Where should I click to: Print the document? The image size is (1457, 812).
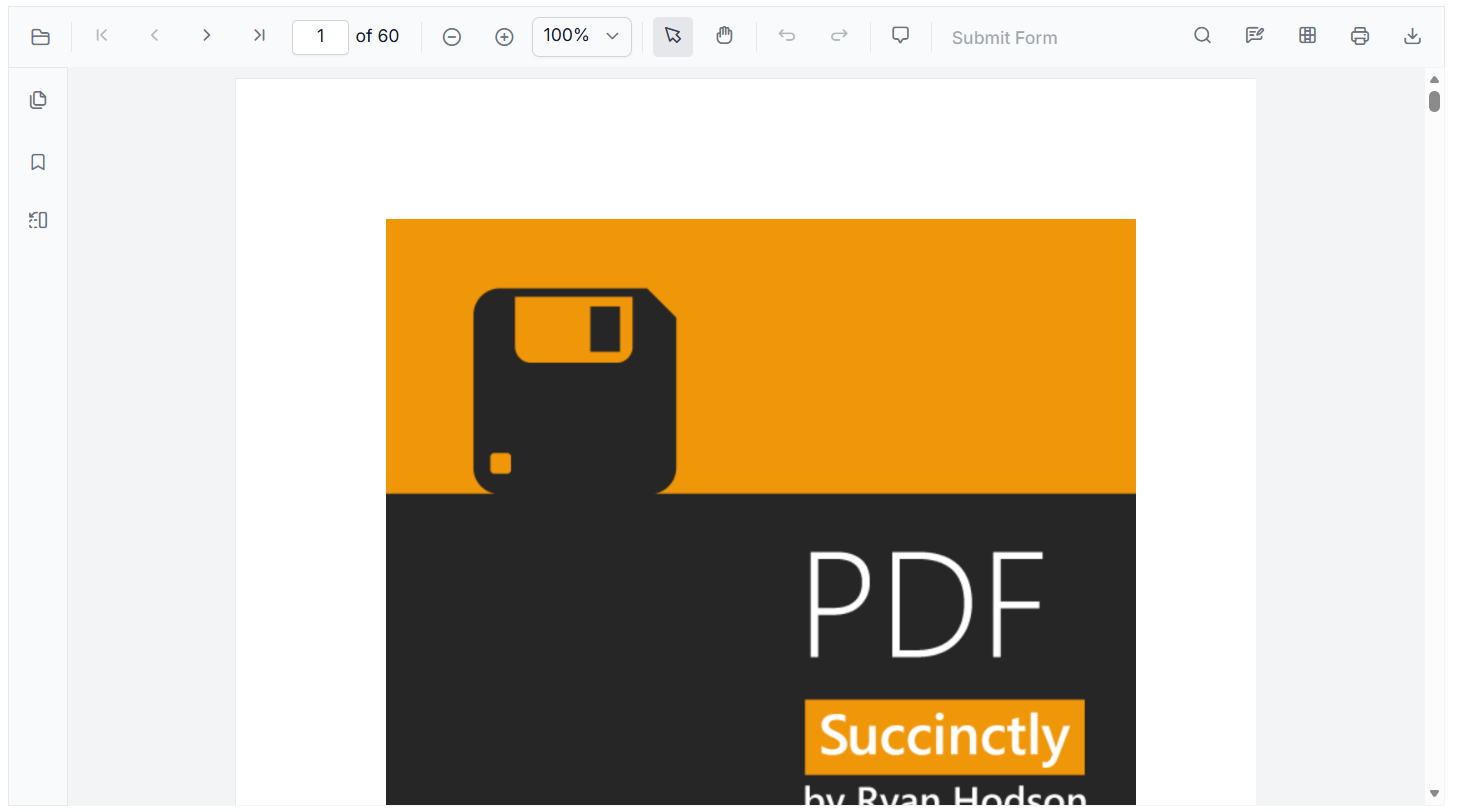tap(1360, 37)
